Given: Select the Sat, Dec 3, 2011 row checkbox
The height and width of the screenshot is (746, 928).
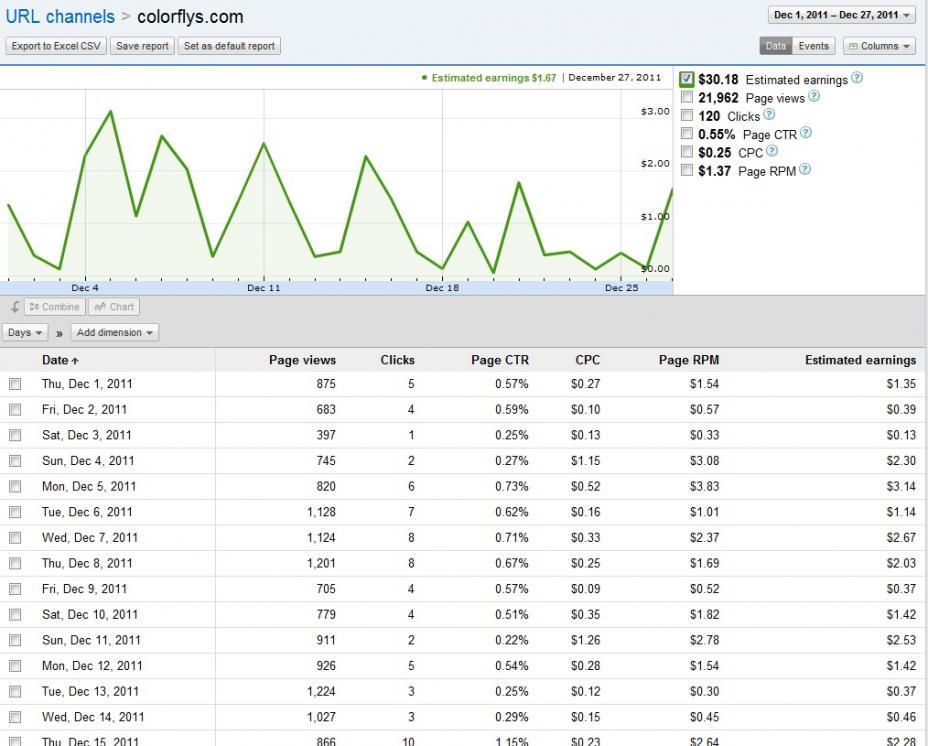Looking at the screenshot, I should (15, 436).
